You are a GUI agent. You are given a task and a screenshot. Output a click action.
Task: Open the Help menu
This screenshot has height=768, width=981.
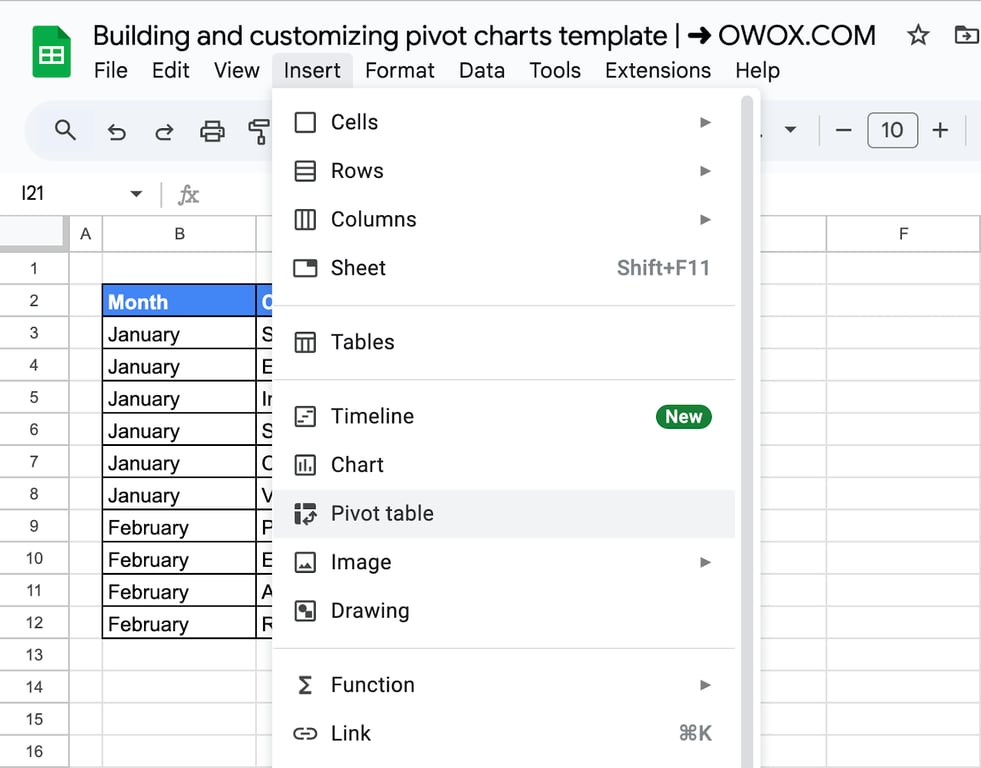click(x=758, y=71)
